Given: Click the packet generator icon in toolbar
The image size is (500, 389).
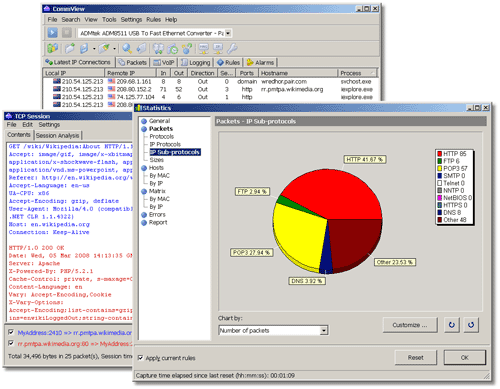Looking at the screenshot, I should pyautogui.click(x=141, y=49).
